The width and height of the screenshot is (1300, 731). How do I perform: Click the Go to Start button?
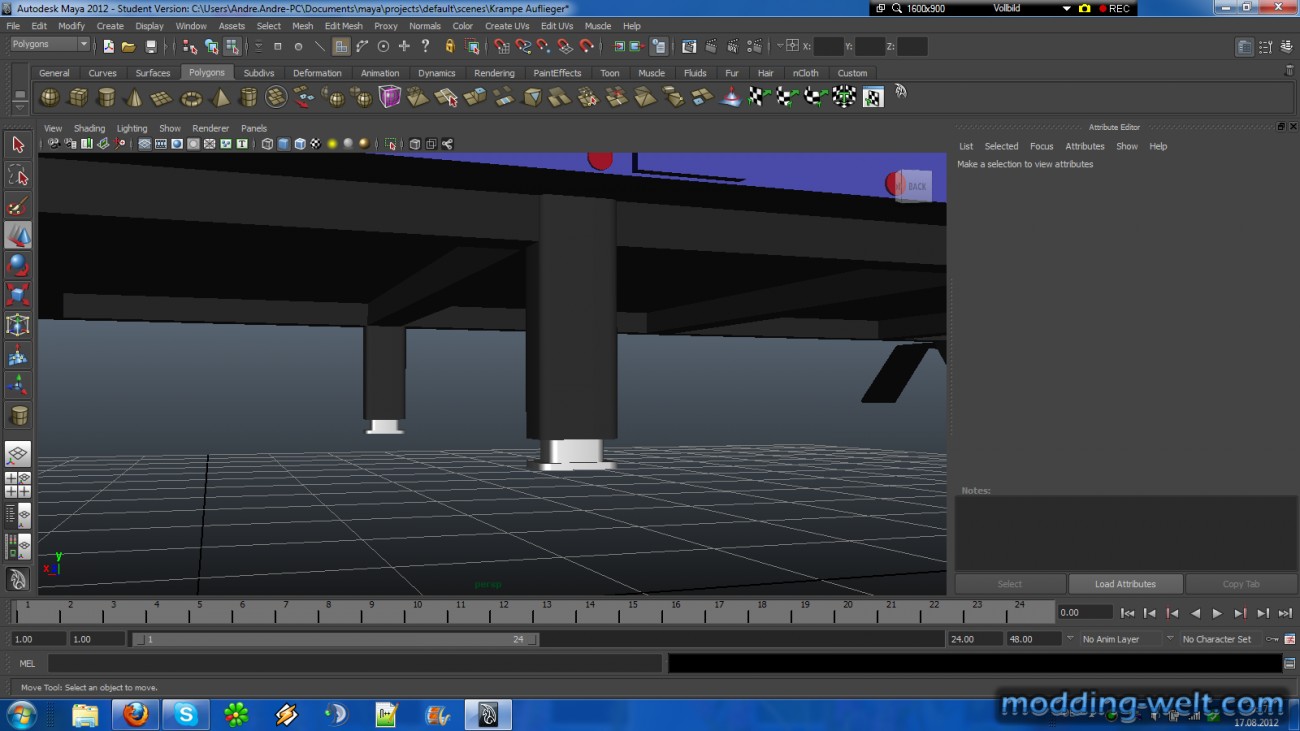coord(1127,613)
